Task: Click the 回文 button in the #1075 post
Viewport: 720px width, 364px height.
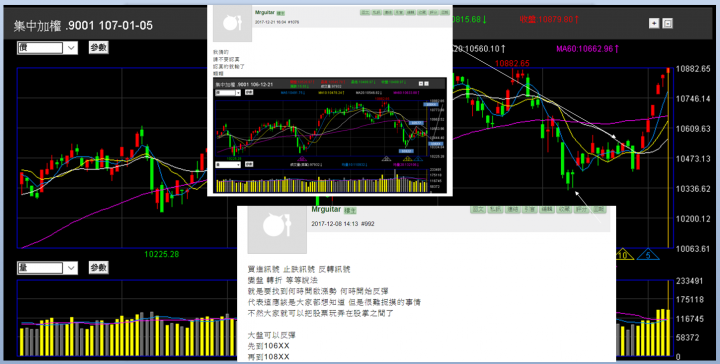Action: 366,12
